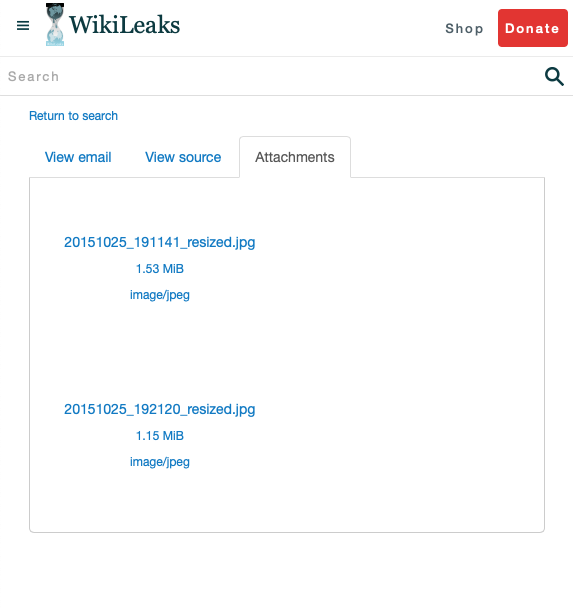573x608 pixels.
Task: Click image/jpeg under the first attachment
Action: 159,295
